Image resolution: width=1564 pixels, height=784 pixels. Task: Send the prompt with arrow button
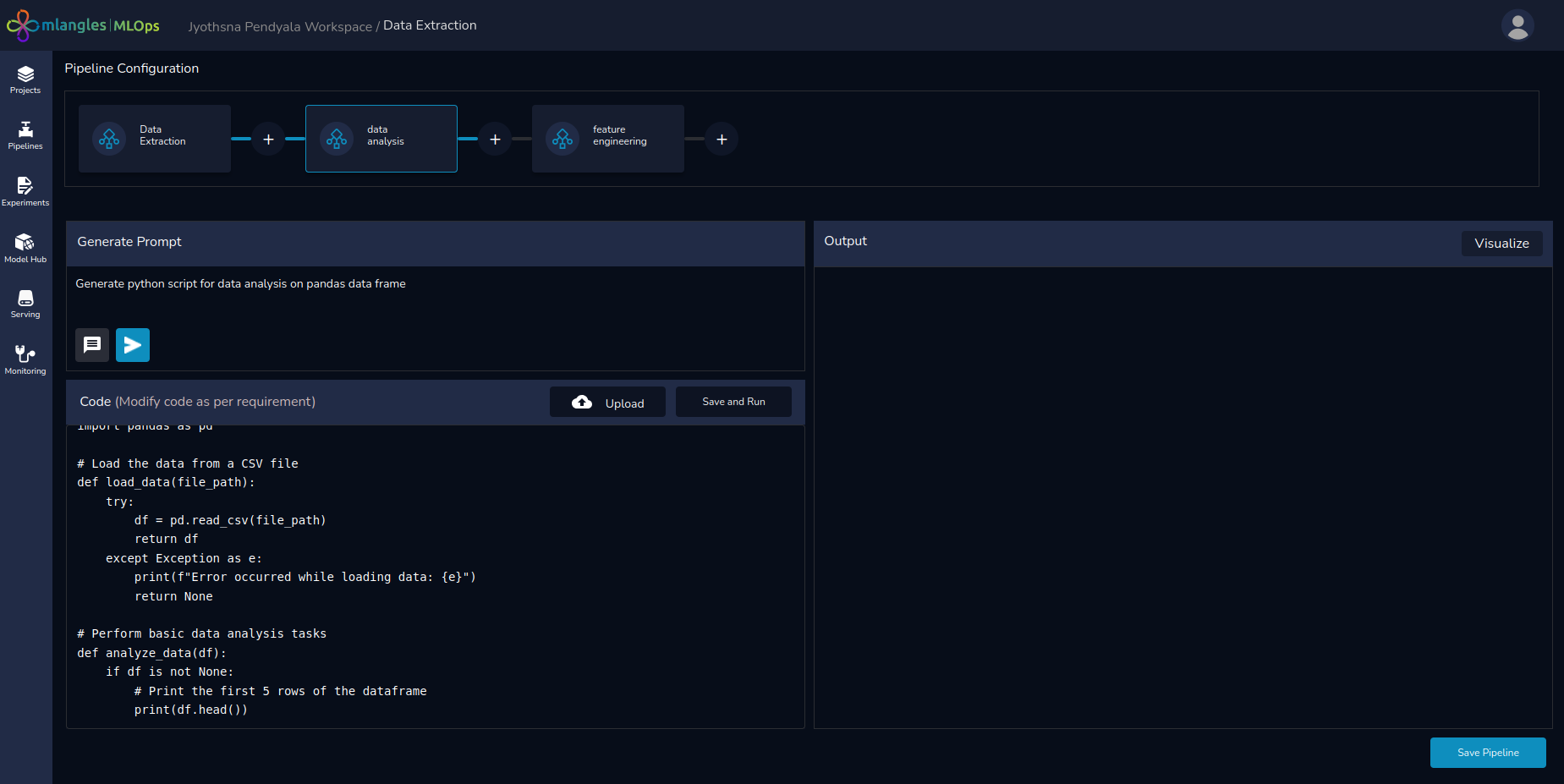133,345
